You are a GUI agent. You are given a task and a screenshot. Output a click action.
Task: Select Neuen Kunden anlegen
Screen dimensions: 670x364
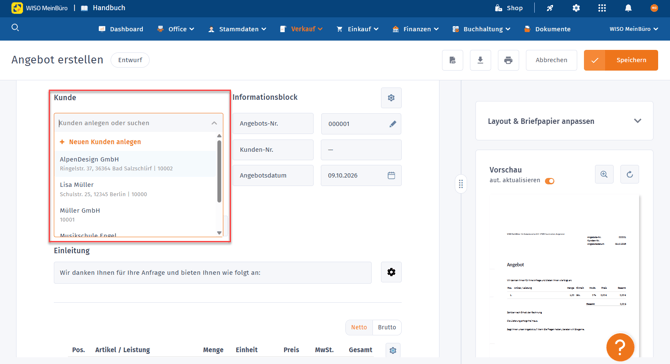point(100,142)
